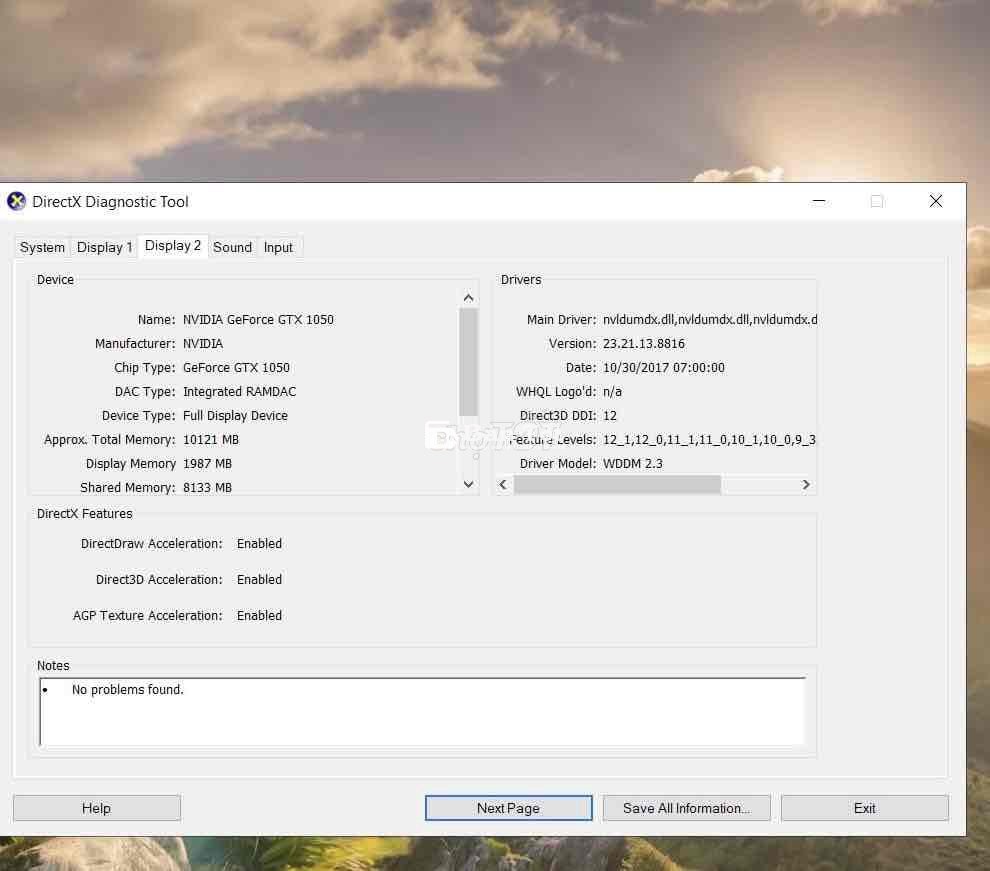The image size is (990, 871).
Task: Click Save All Information button
Action: 686,808
